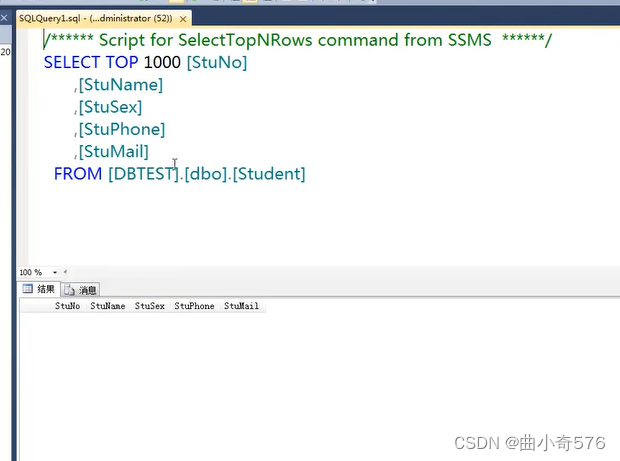Click the StuSex column header
Image resolution: width=620 pixels, height=461 pixels.
[x=150, y=306]
